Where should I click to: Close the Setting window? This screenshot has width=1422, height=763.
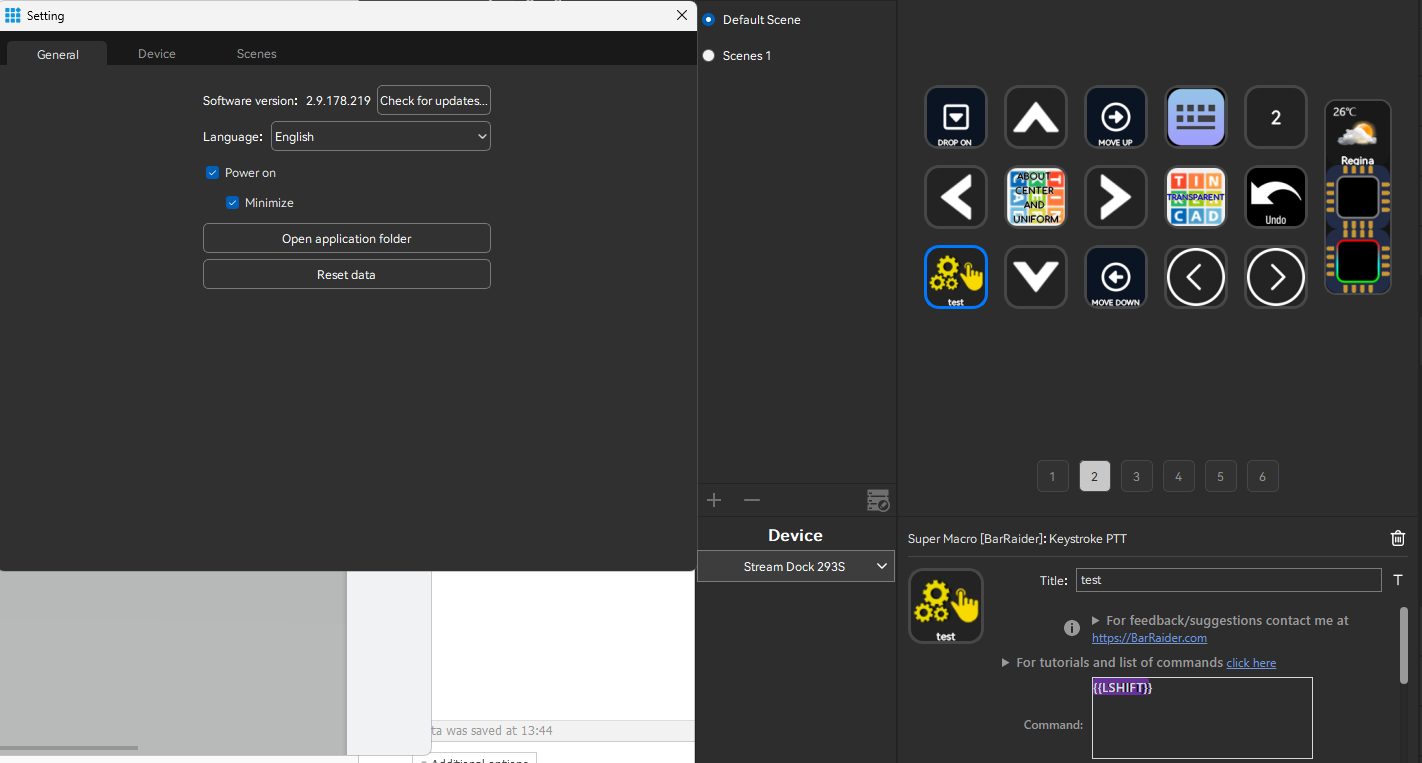682,15
